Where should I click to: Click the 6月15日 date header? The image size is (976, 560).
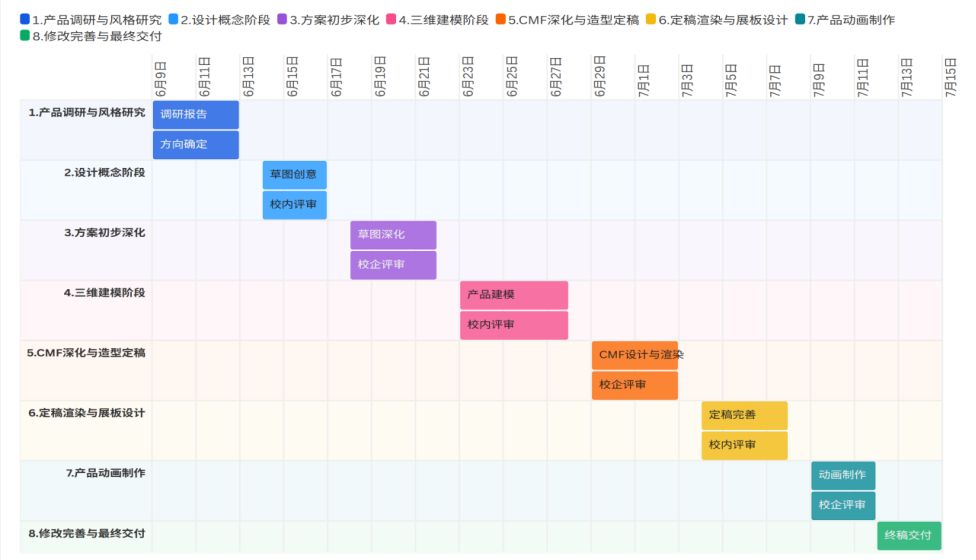pyautogui.click(x=292, y=77)
